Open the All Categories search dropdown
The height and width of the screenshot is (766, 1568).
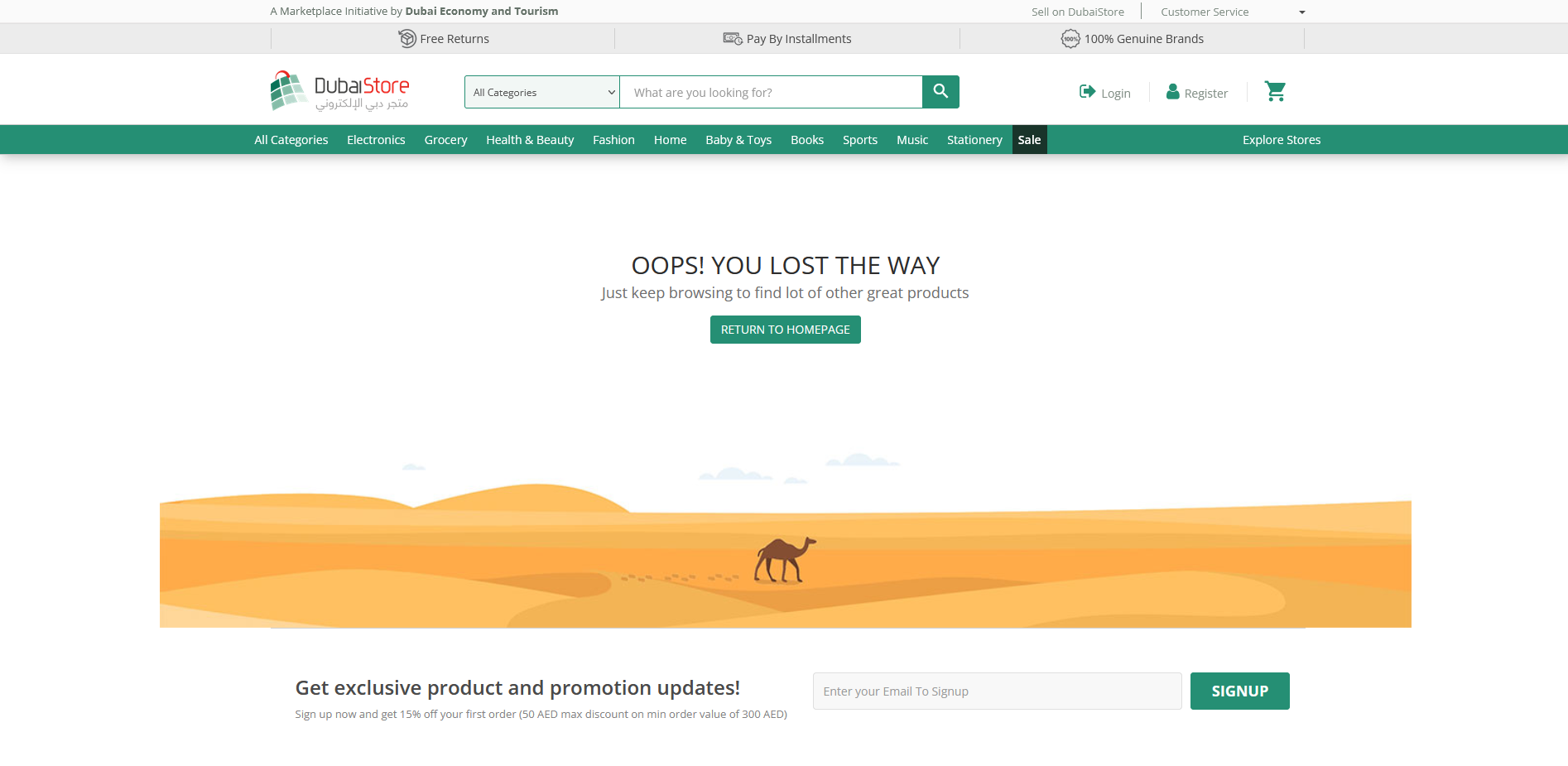(542, 92)
